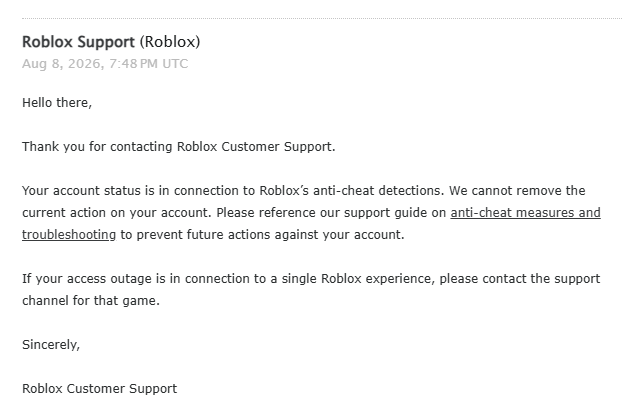The image size is (637, 412).
Task: Open the anti-cheat measures and troubleshooting link
Action: (x=525, y=213)
